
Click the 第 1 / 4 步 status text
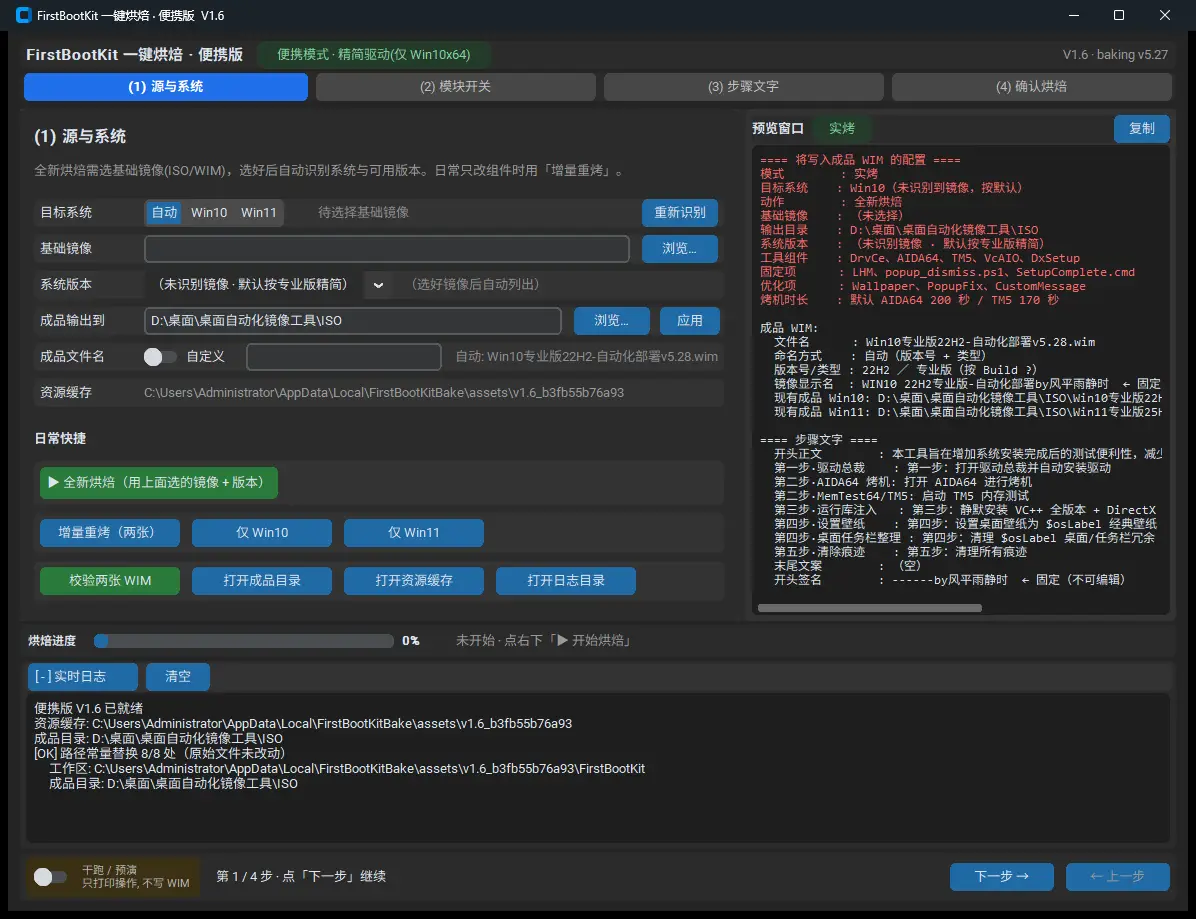click(301, 877)
